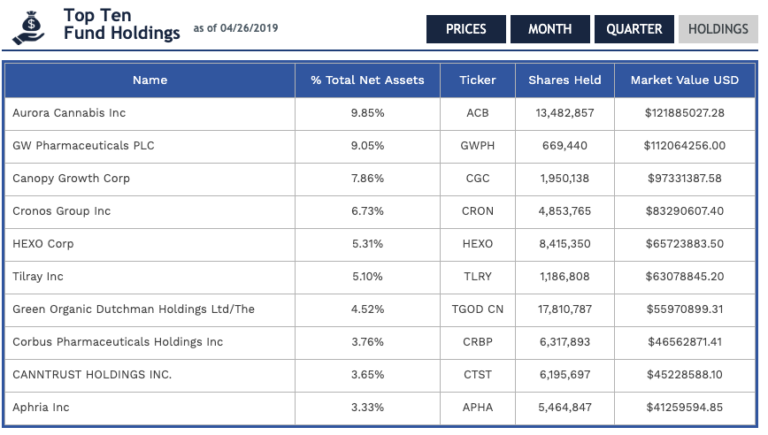The image size is (768, 435).
Task: Click the 6.73% net assets value
Action: coord(367,211)
